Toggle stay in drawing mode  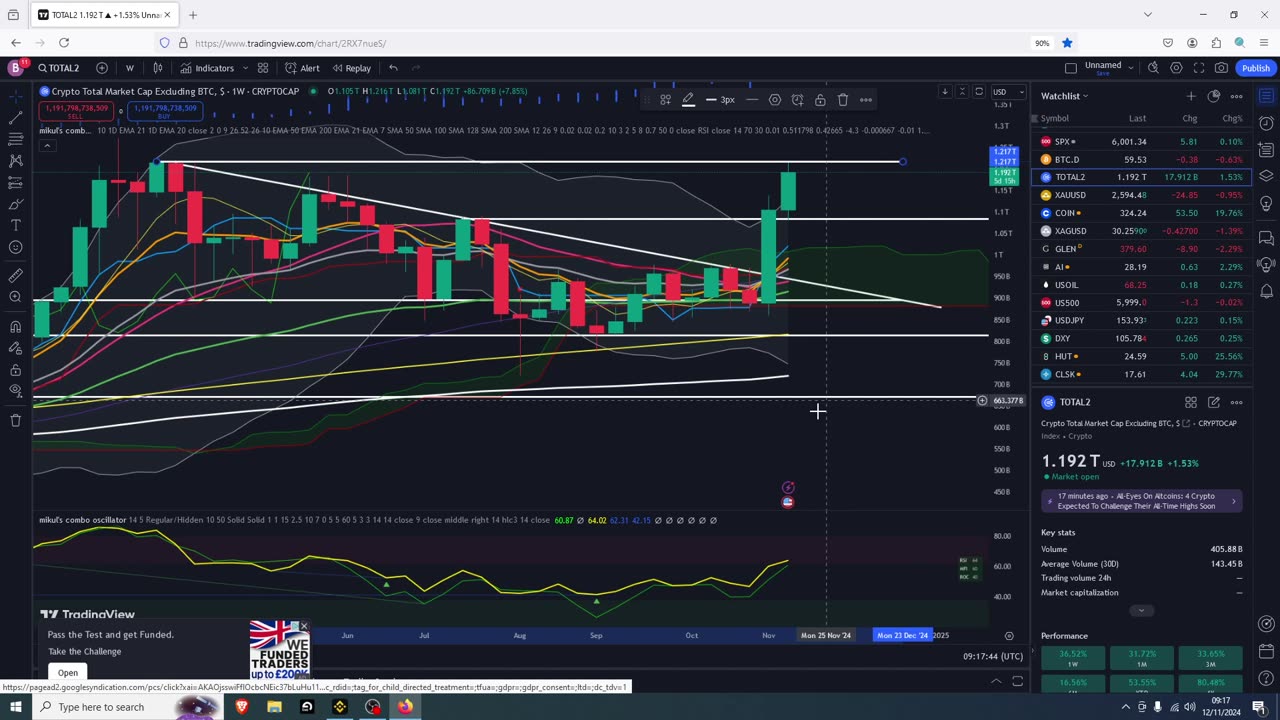pyautogui.click(x=15, y=348)
